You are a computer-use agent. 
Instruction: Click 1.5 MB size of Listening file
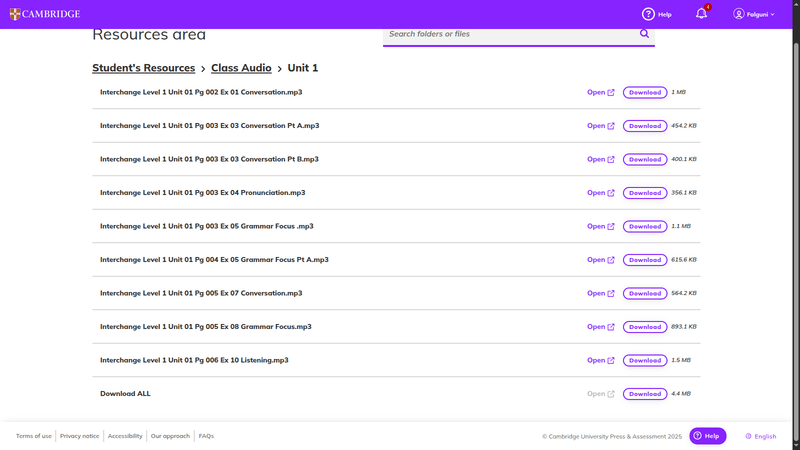(x=681, y=360)
